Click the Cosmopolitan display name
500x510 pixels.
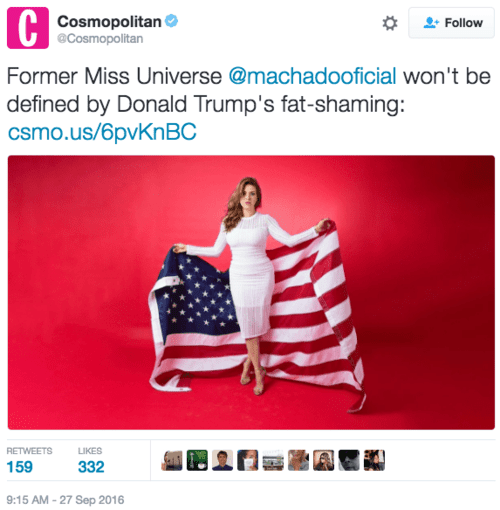(109, 22)
